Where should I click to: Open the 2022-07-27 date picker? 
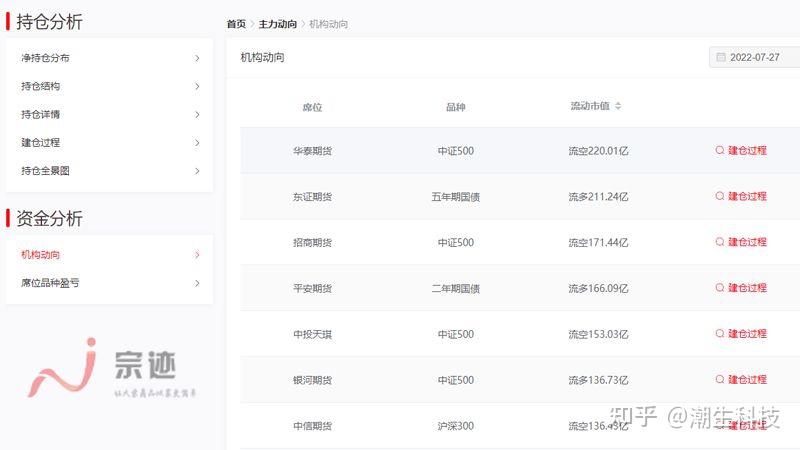755,57
